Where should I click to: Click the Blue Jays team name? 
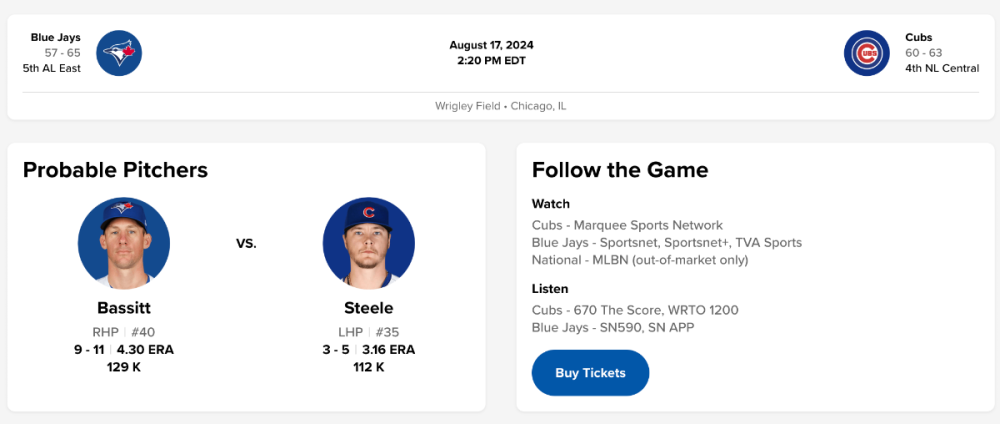[55, 37]
